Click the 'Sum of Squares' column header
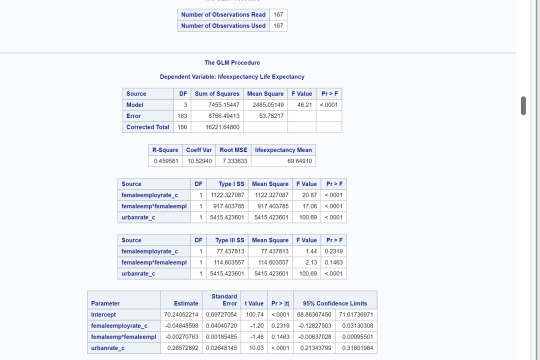 [217, 94]
